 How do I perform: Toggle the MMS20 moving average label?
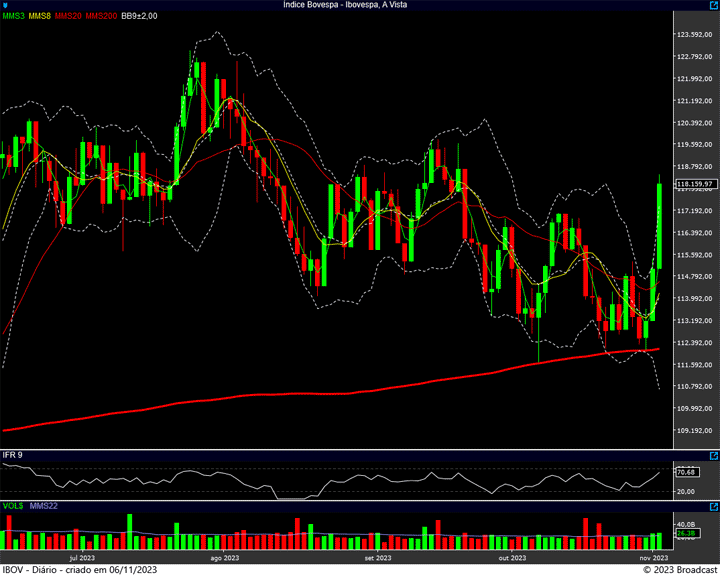click(x=69, y=17)
